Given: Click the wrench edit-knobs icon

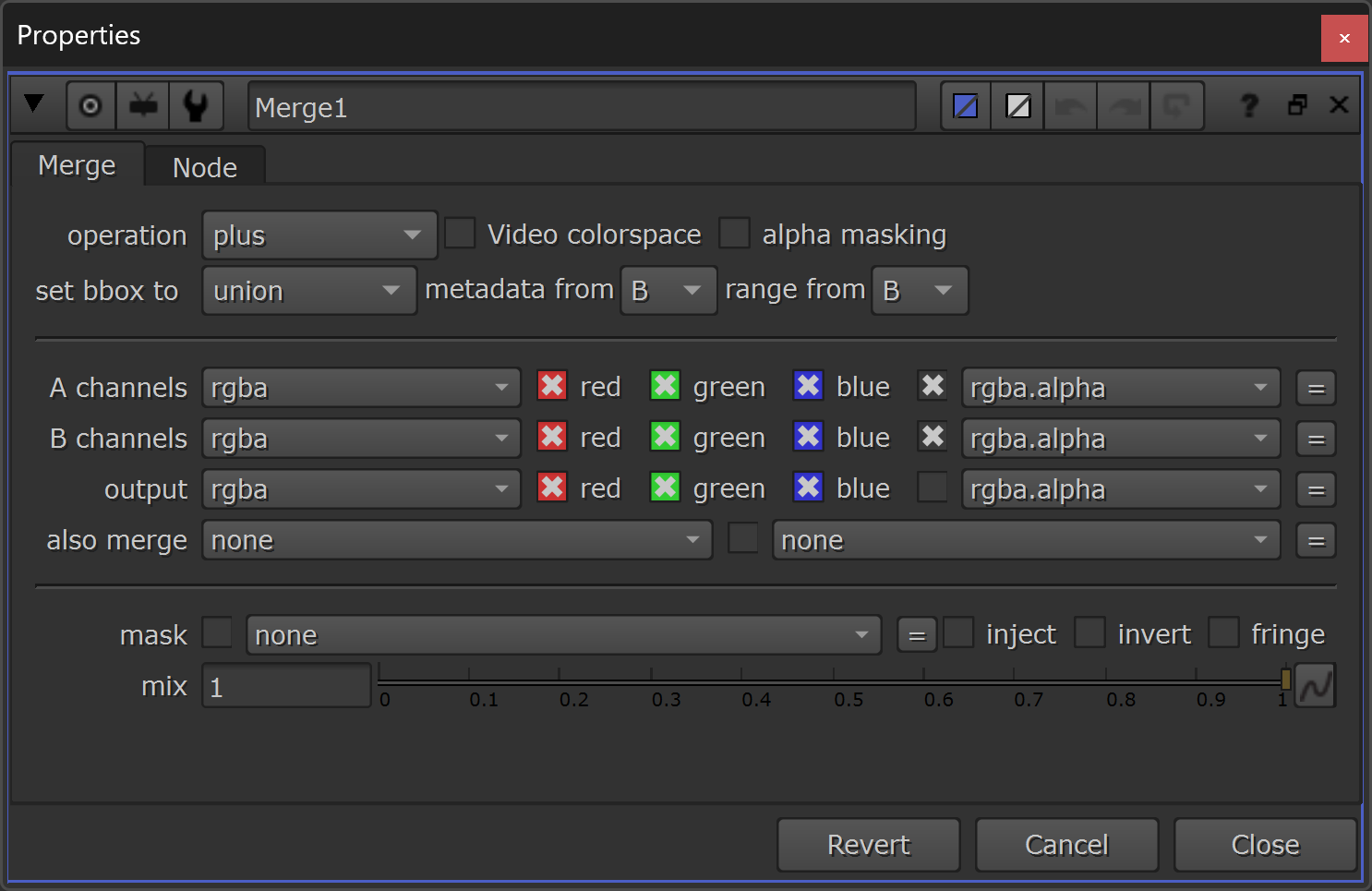Looking at the screenshot, I should [196, 106].
